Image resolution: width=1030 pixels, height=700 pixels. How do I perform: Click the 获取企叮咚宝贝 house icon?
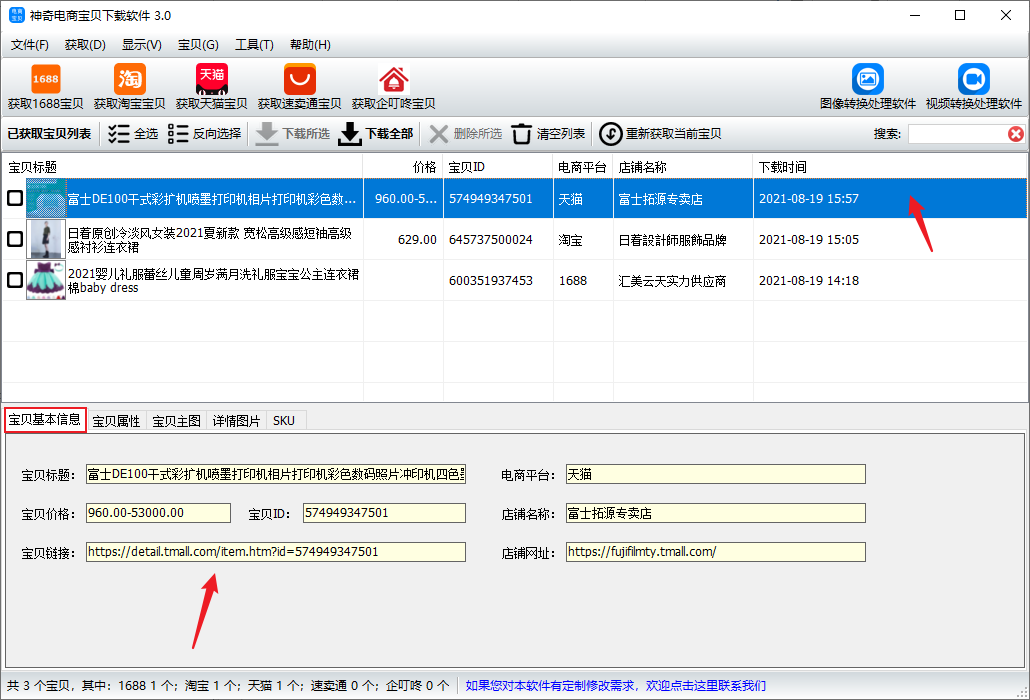[393, 80]
